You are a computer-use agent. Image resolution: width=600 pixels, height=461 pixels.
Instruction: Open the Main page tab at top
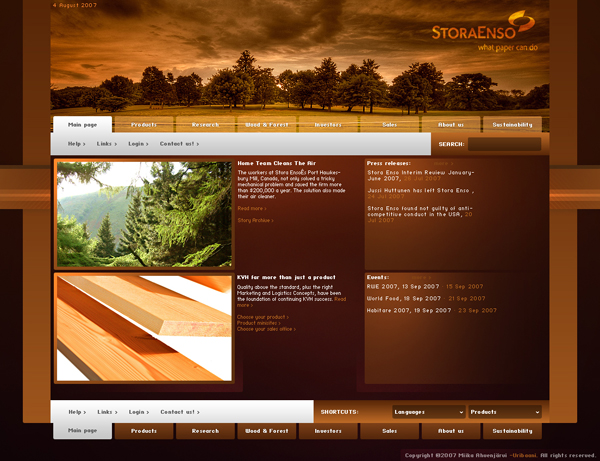pyautogui.click(x=83, y=125)
